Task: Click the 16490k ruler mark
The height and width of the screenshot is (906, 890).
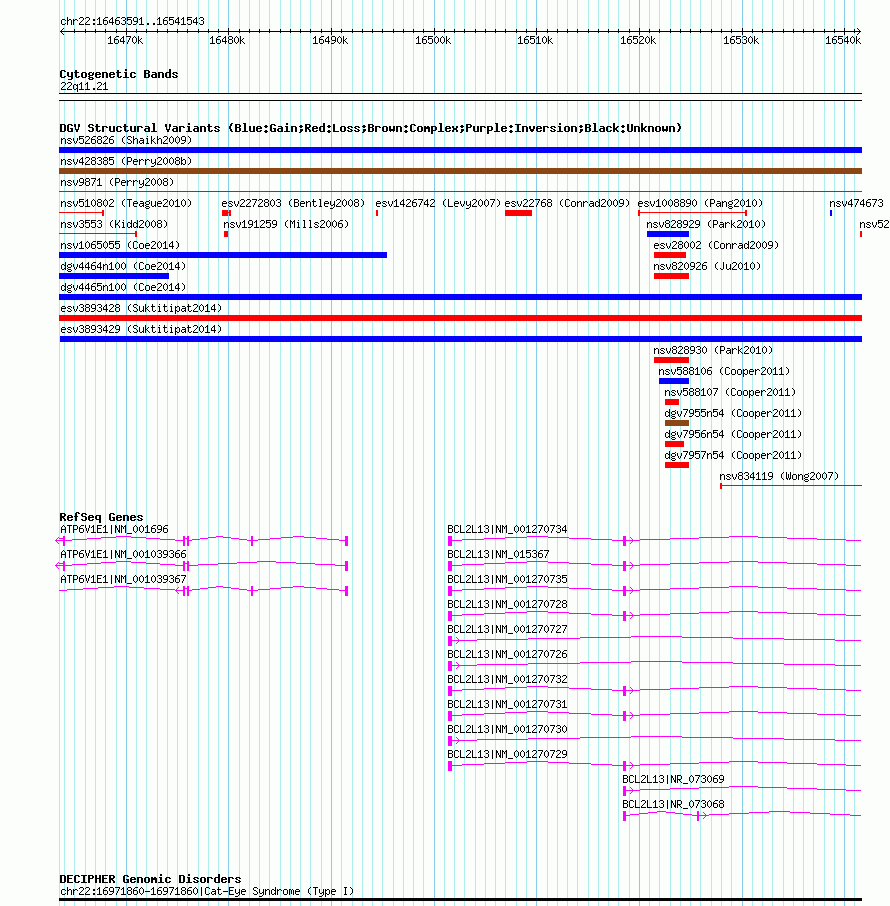Action: click(x=330, y=40)
